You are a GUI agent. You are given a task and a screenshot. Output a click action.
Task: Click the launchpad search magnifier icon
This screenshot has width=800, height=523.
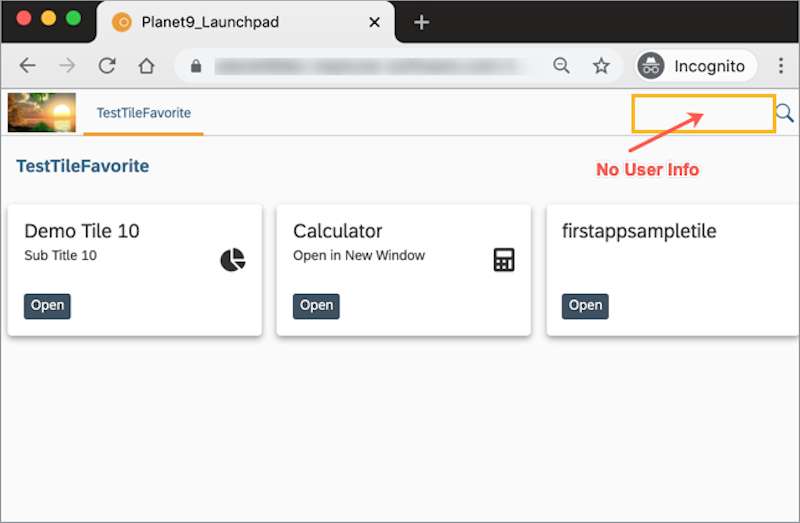(785, 113)
